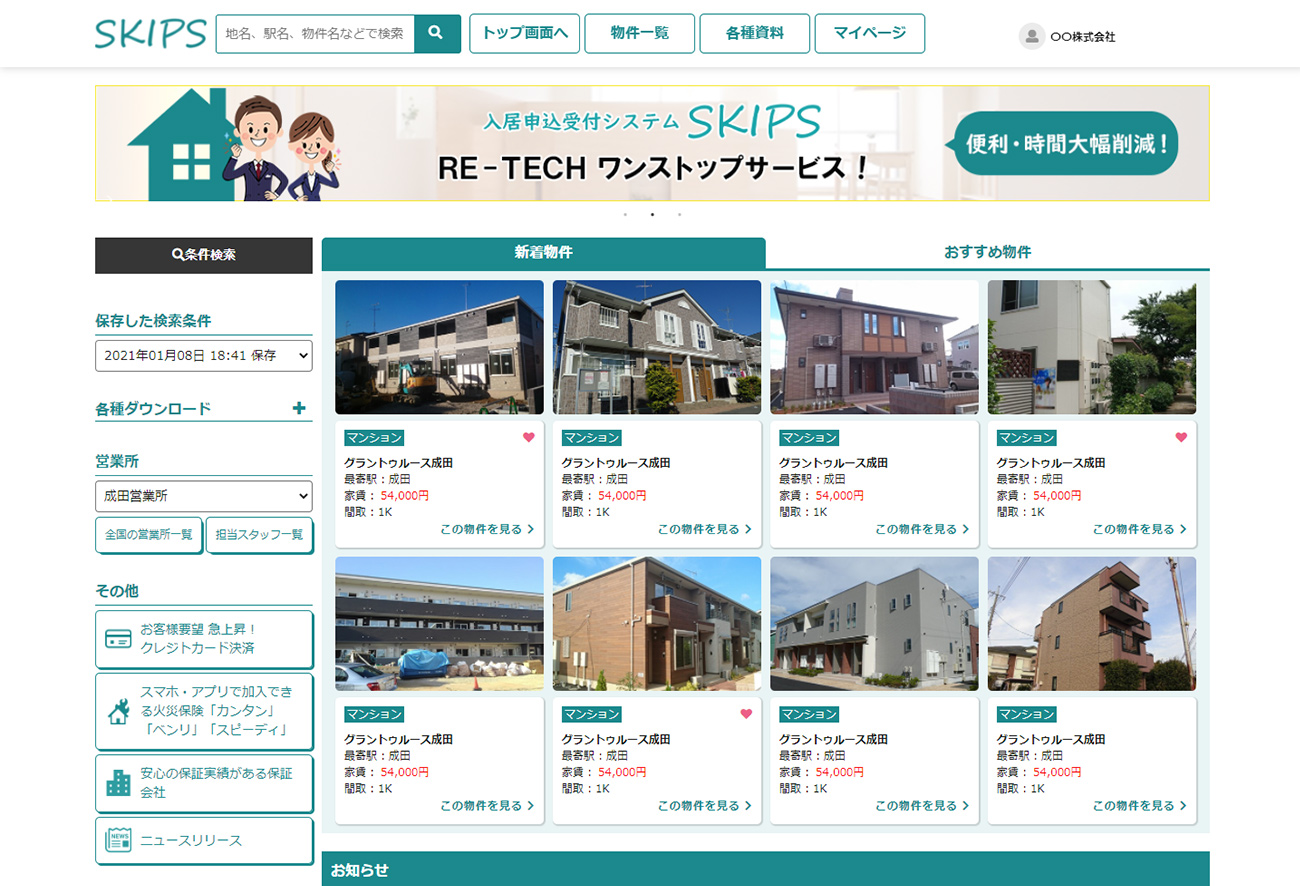Click the SKIPS logo in header

151,33
